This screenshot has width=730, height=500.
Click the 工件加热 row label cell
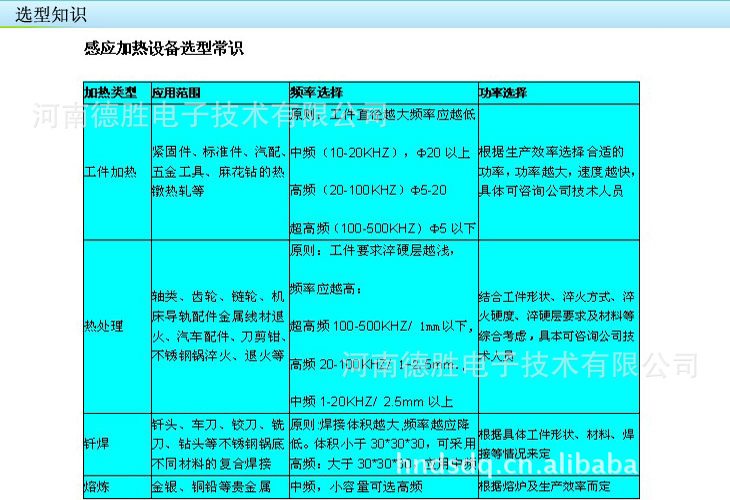click(x=110, y=171)
